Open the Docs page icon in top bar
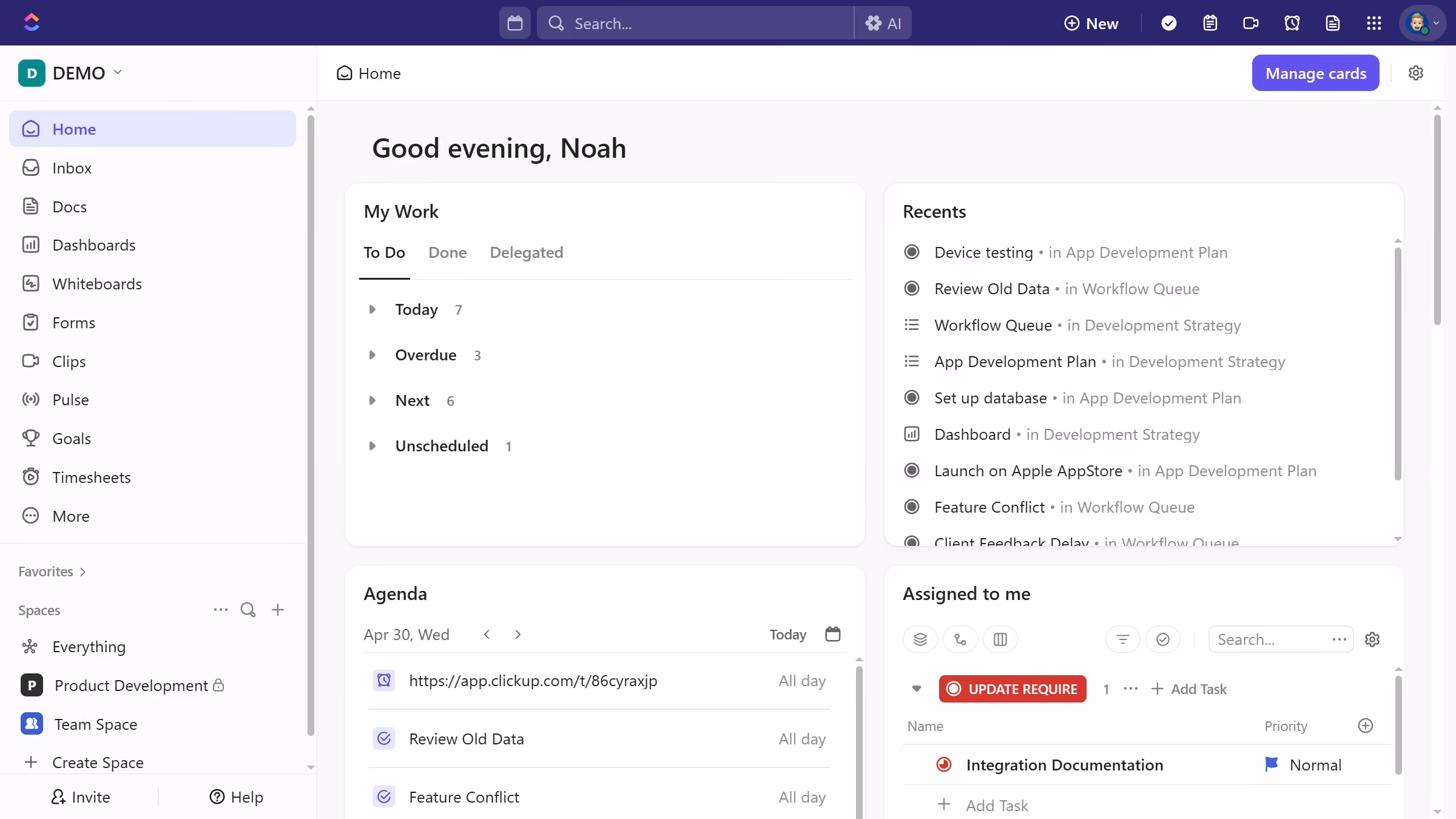 pyautogui.click(x=1333, y=23)
